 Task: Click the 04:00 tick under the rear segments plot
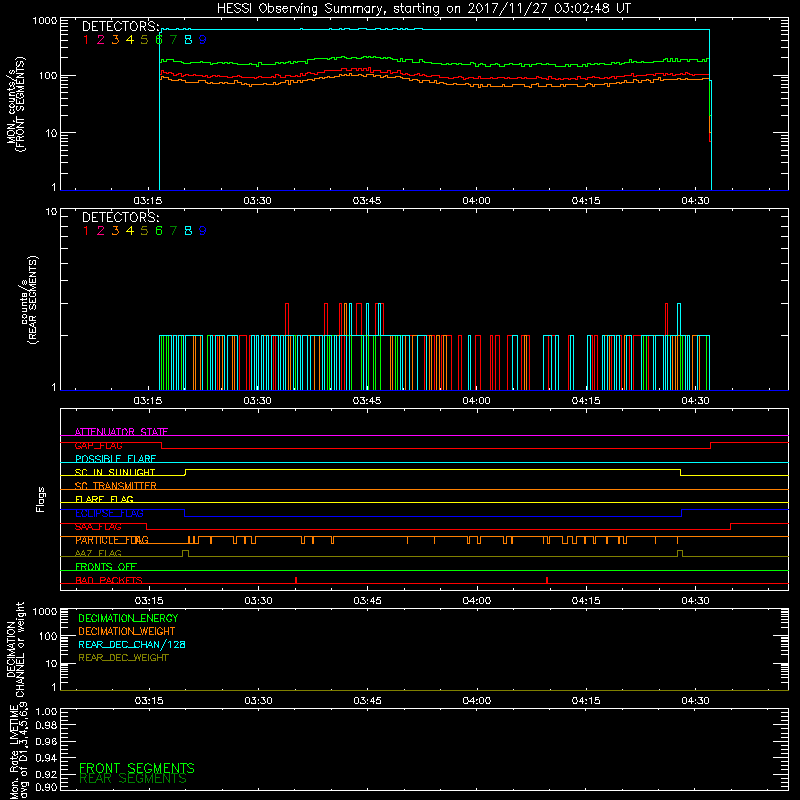click(477, 401)
